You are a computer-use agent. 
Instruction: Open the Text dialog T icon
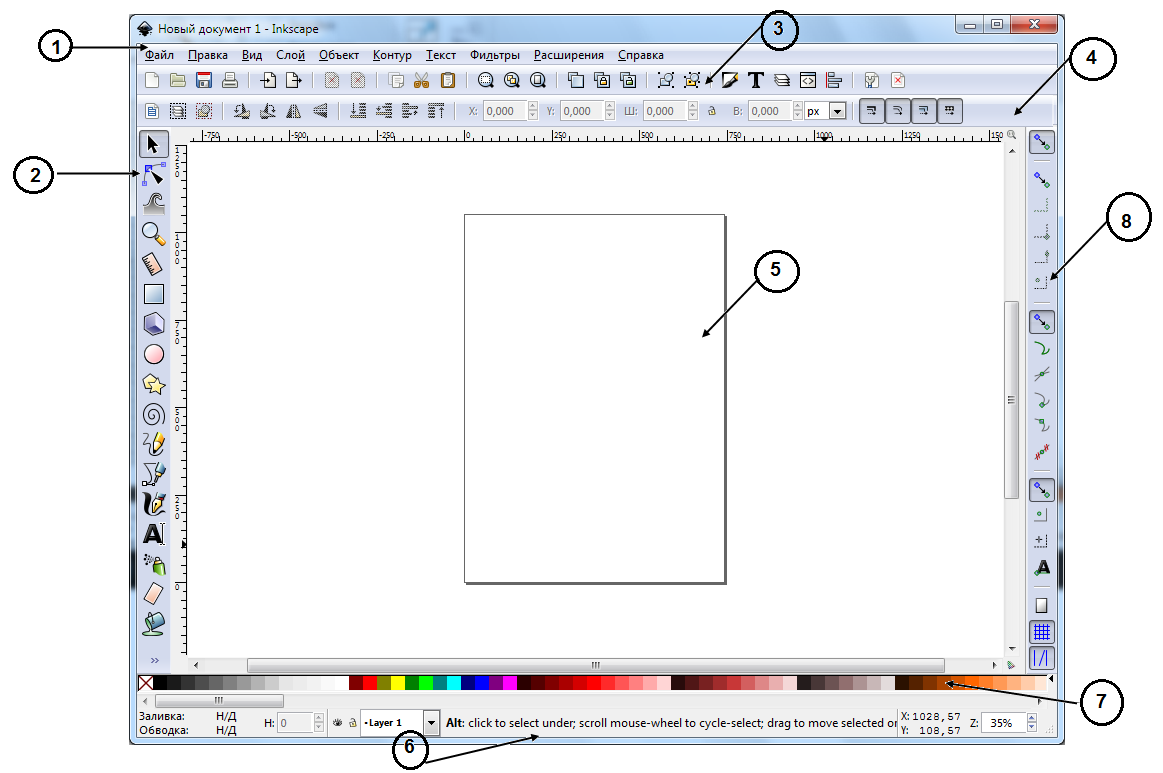(756, 81)
